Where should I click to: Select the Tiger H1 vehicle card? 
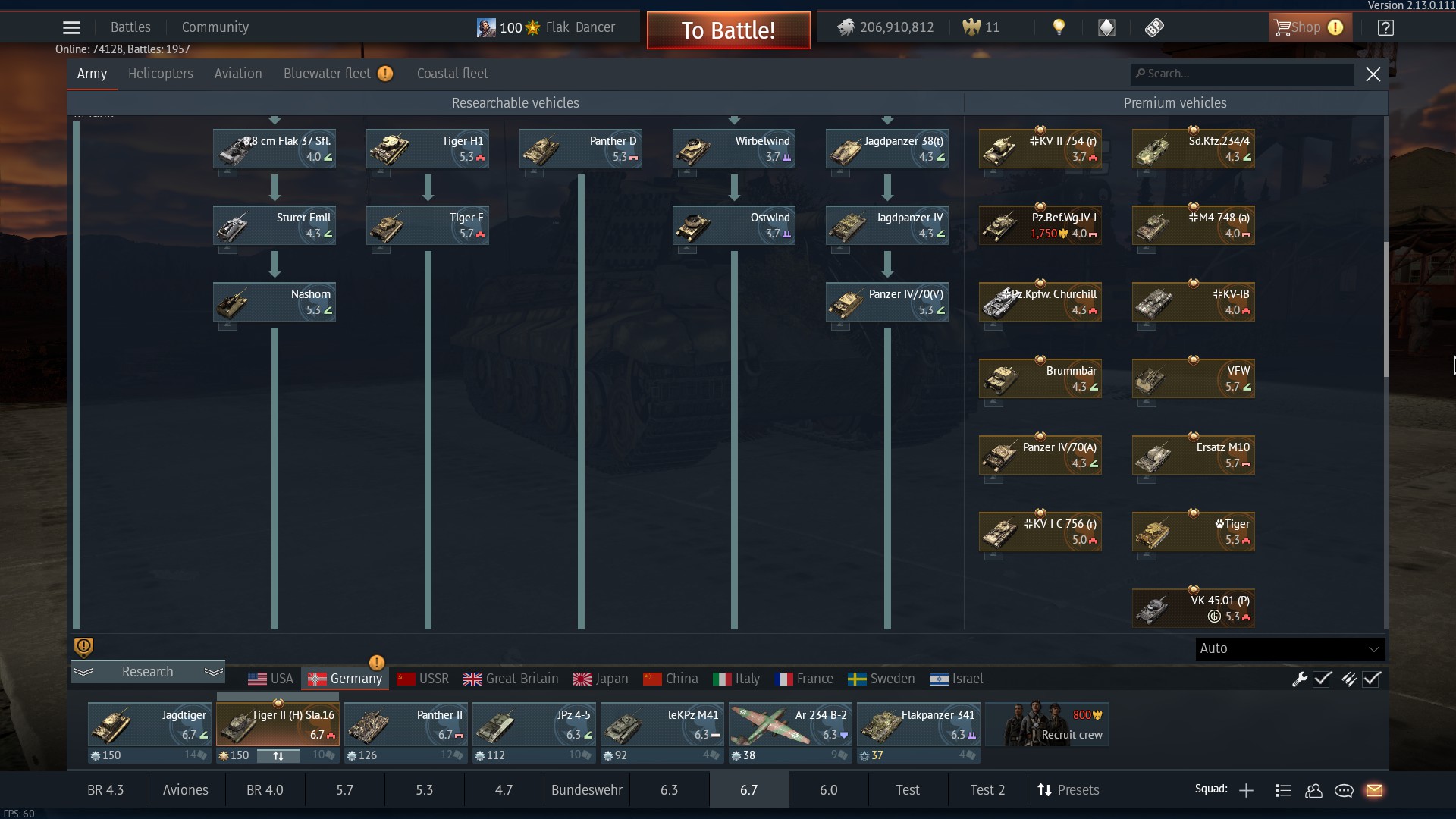428,149
